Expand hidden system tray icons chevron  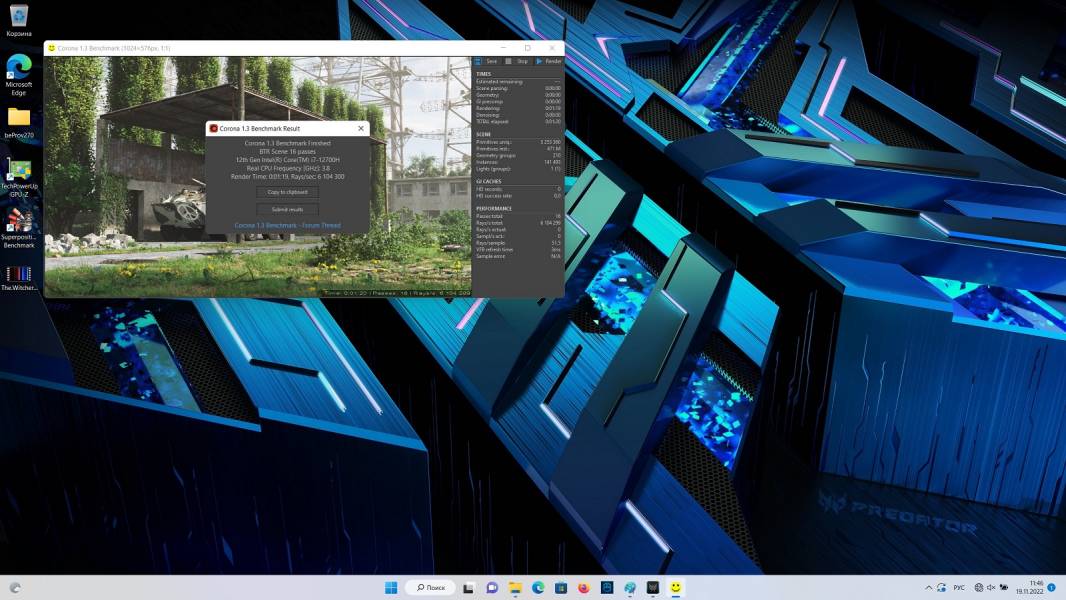pyautogui.click(x=928, y=587)
